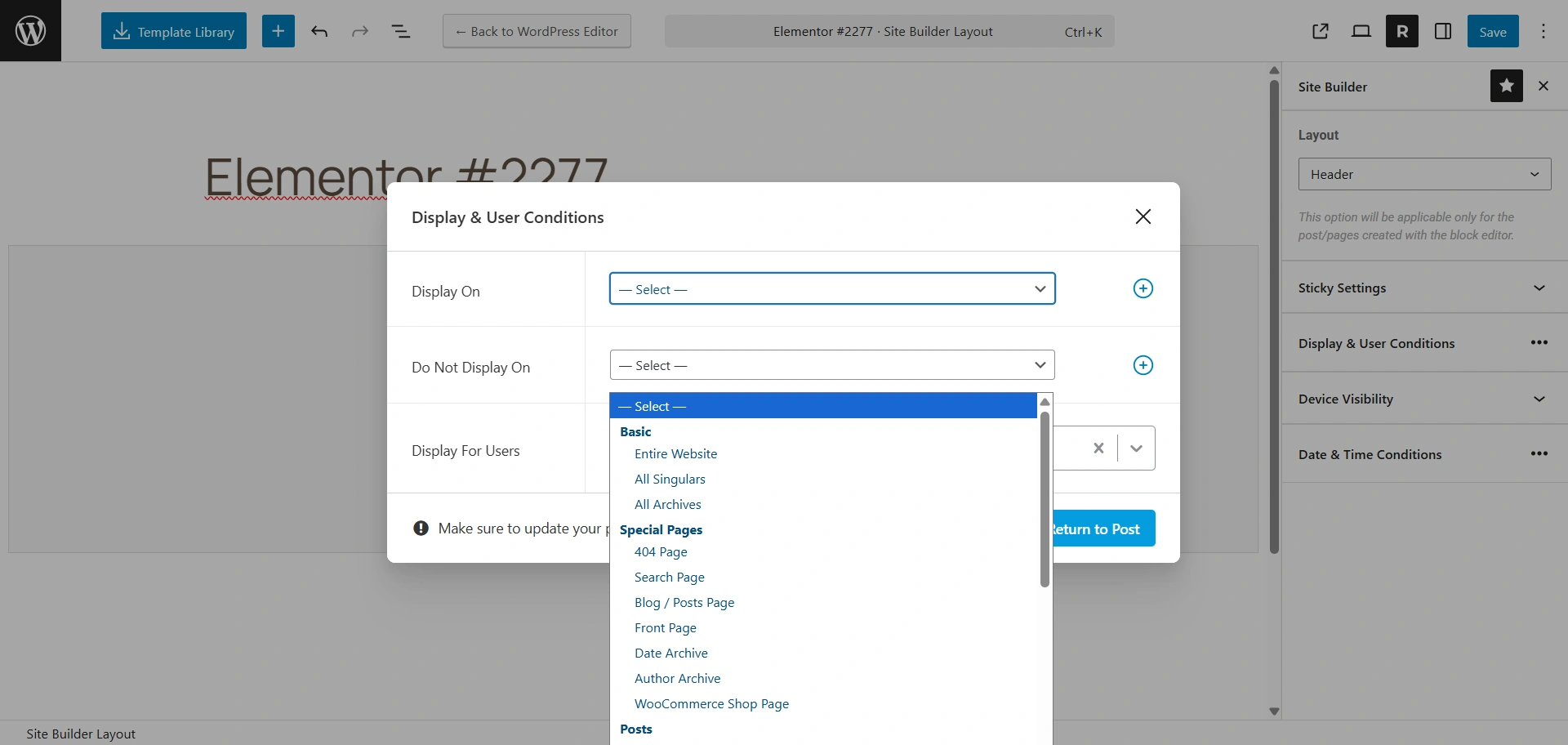
Task: Open Date & Time Conditions three-dot menu
Action: pyautogui.click(x=1539, y=454)
